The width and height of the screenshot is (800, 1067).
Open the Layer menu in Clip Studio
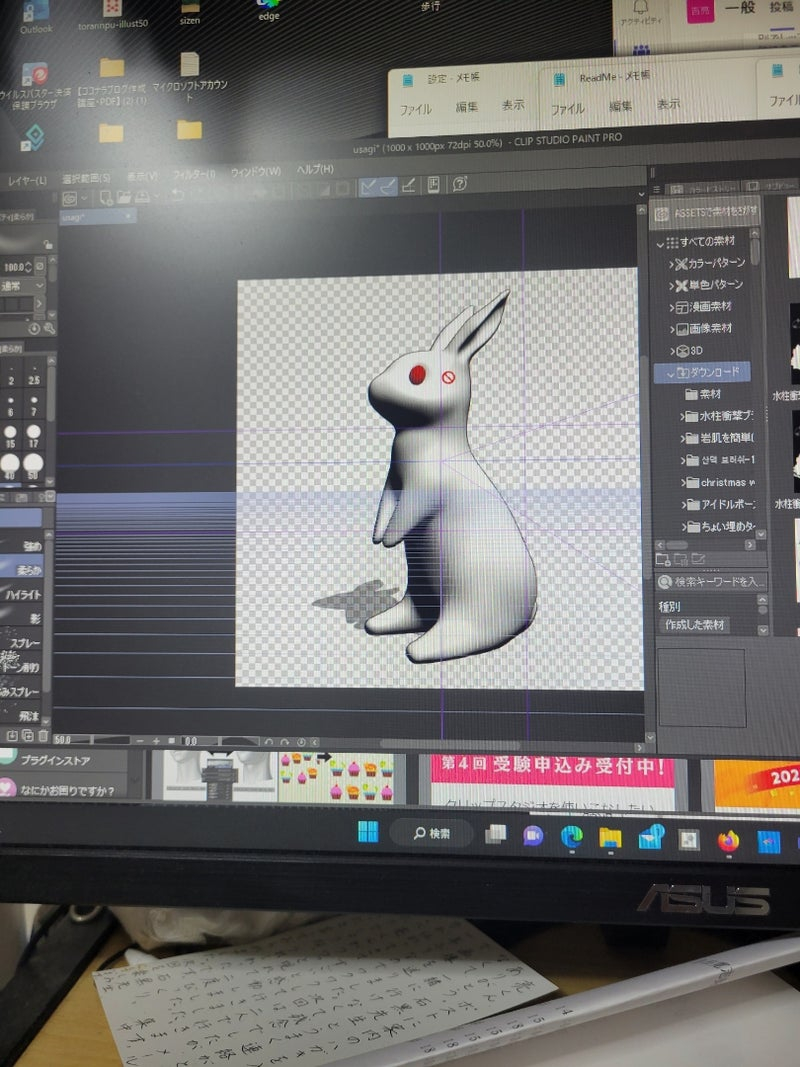coord(27,180)
